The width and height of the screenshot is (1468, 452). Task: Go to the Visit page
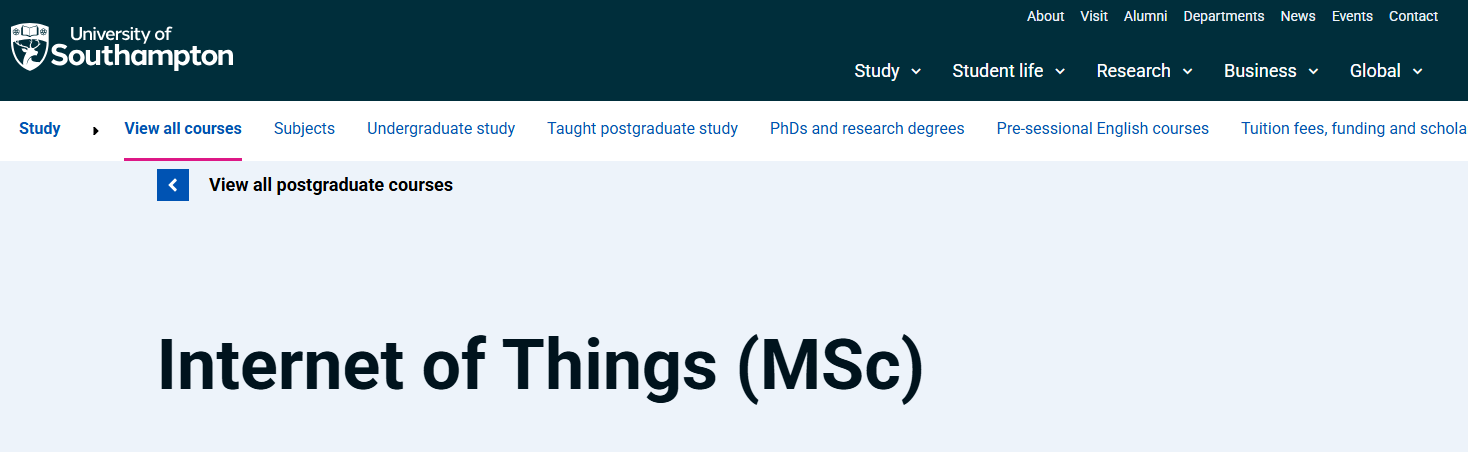[x=1094, y=16]
